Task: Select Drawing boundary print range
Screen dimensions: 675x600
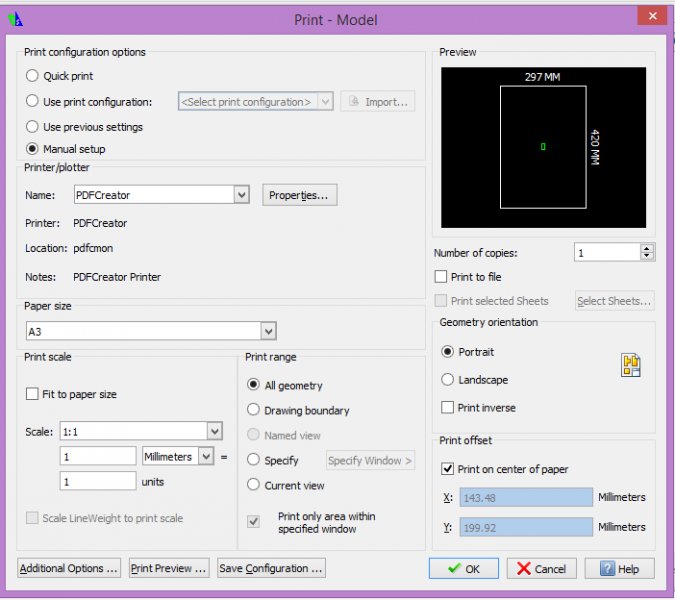Action: (253, 410)
